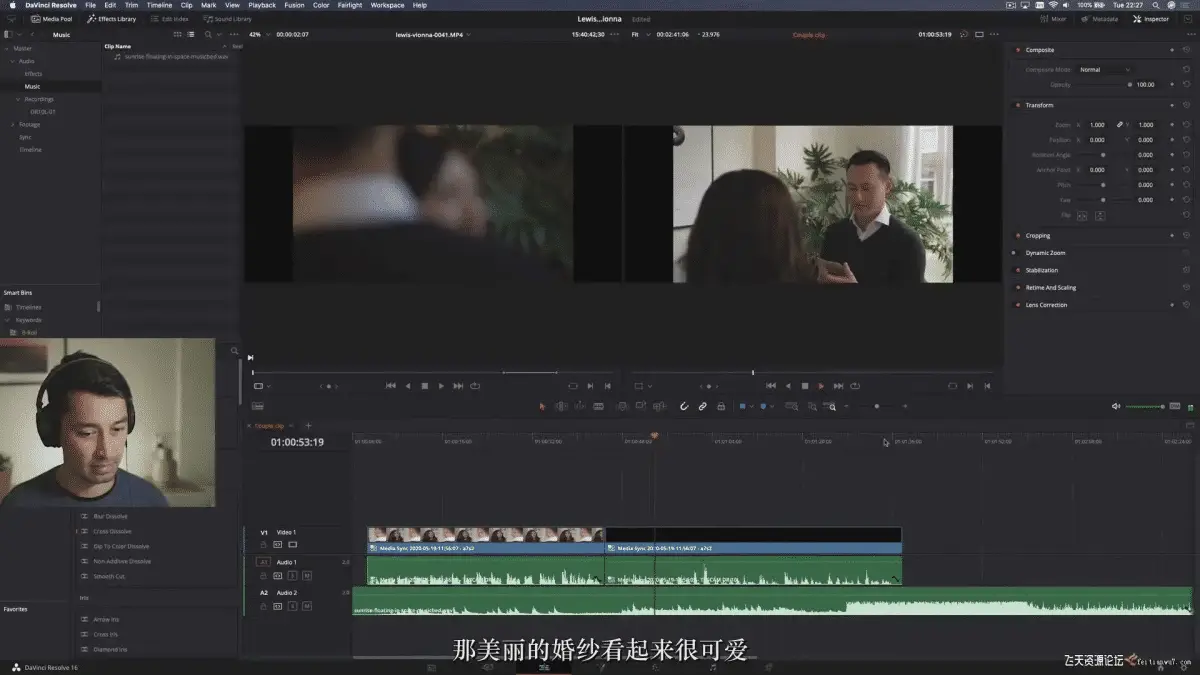Viewport: 1200px width, 675px height.
Task: Play the timeline viewer
Action: [821, 386]
